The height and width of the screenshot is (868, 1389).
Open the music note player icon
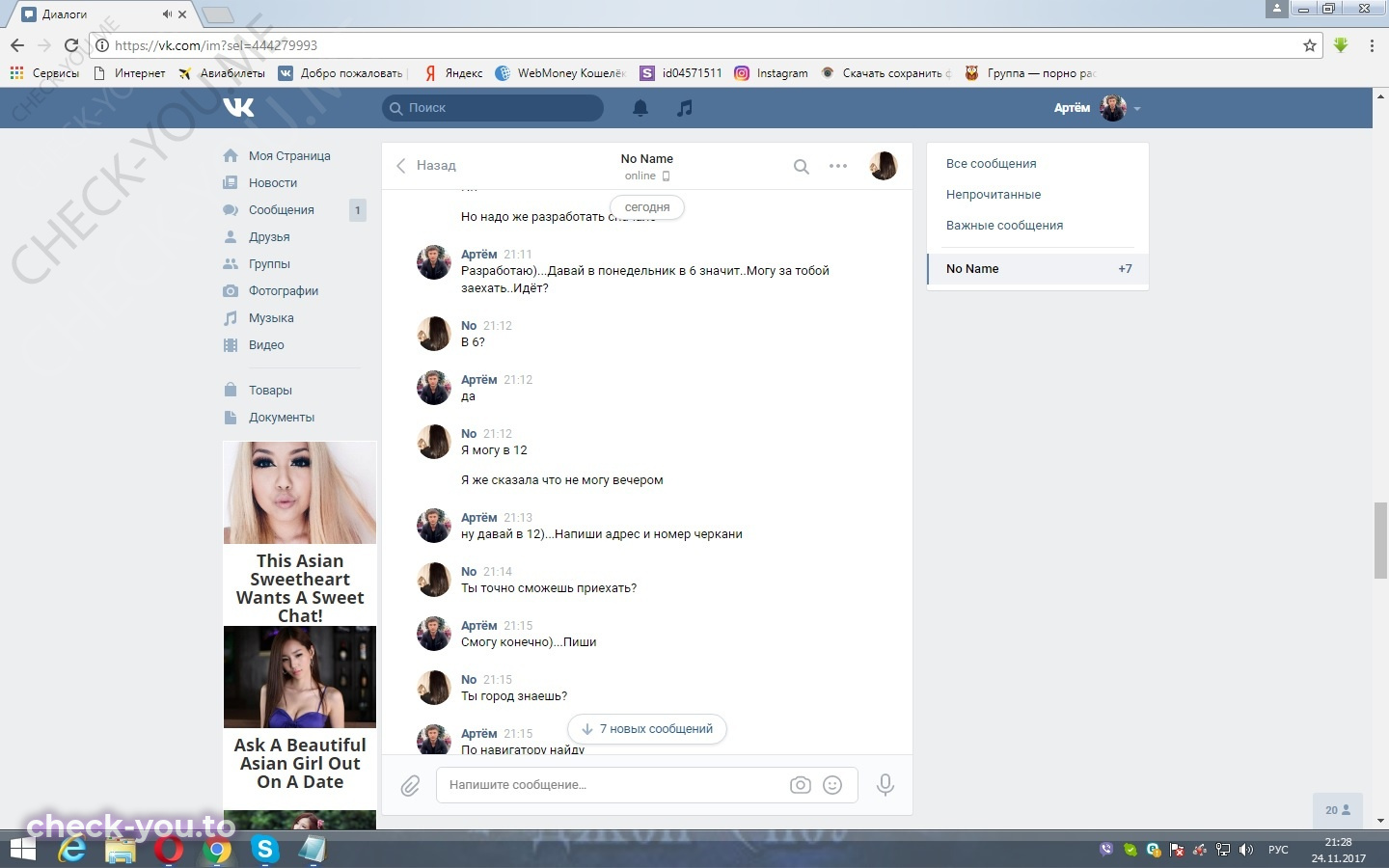tap(685, 108)
